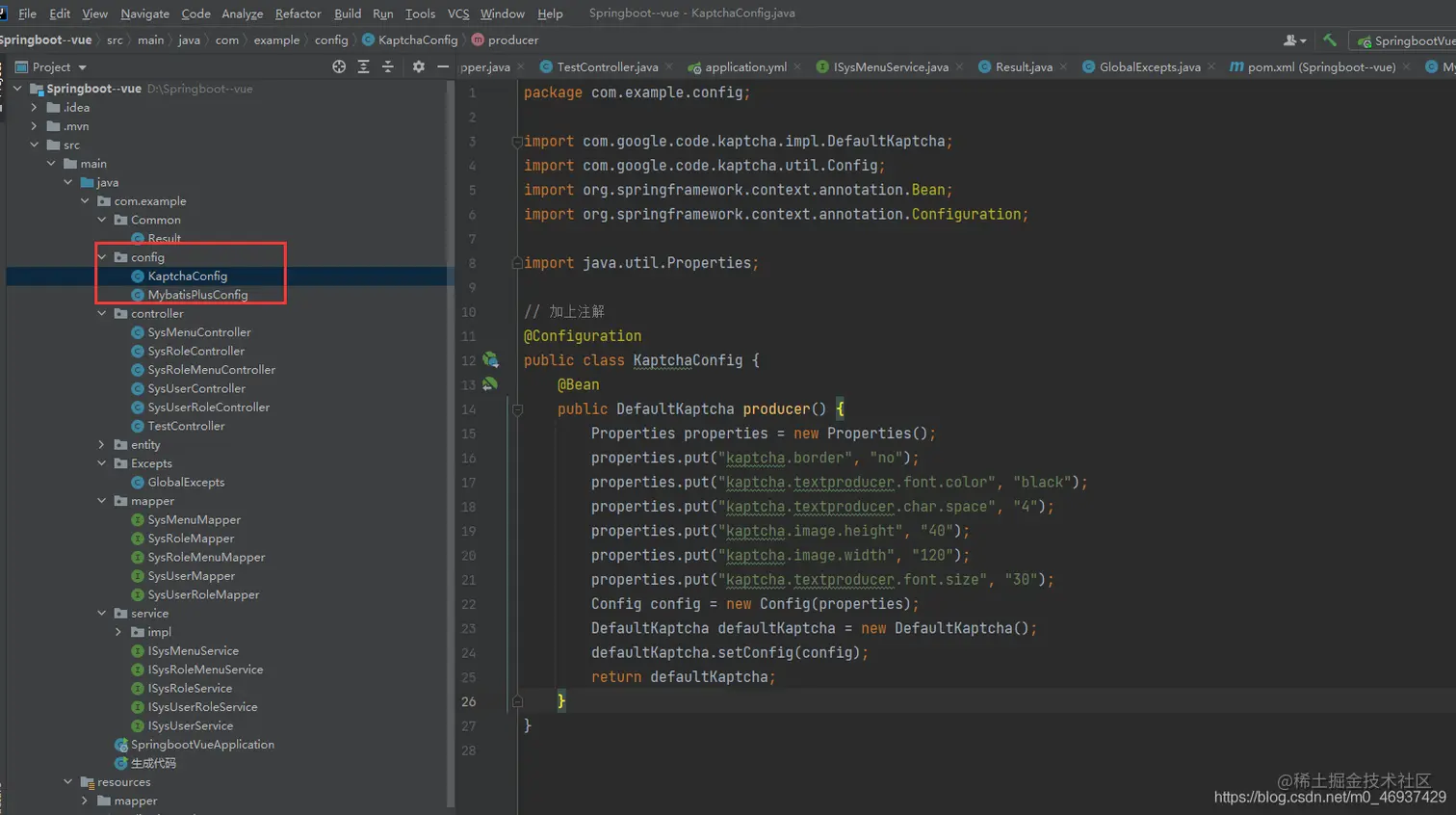The width and height of the screenshot is (1456, 815).
Task: Collapse the controller package
Action: click(102, 313)
